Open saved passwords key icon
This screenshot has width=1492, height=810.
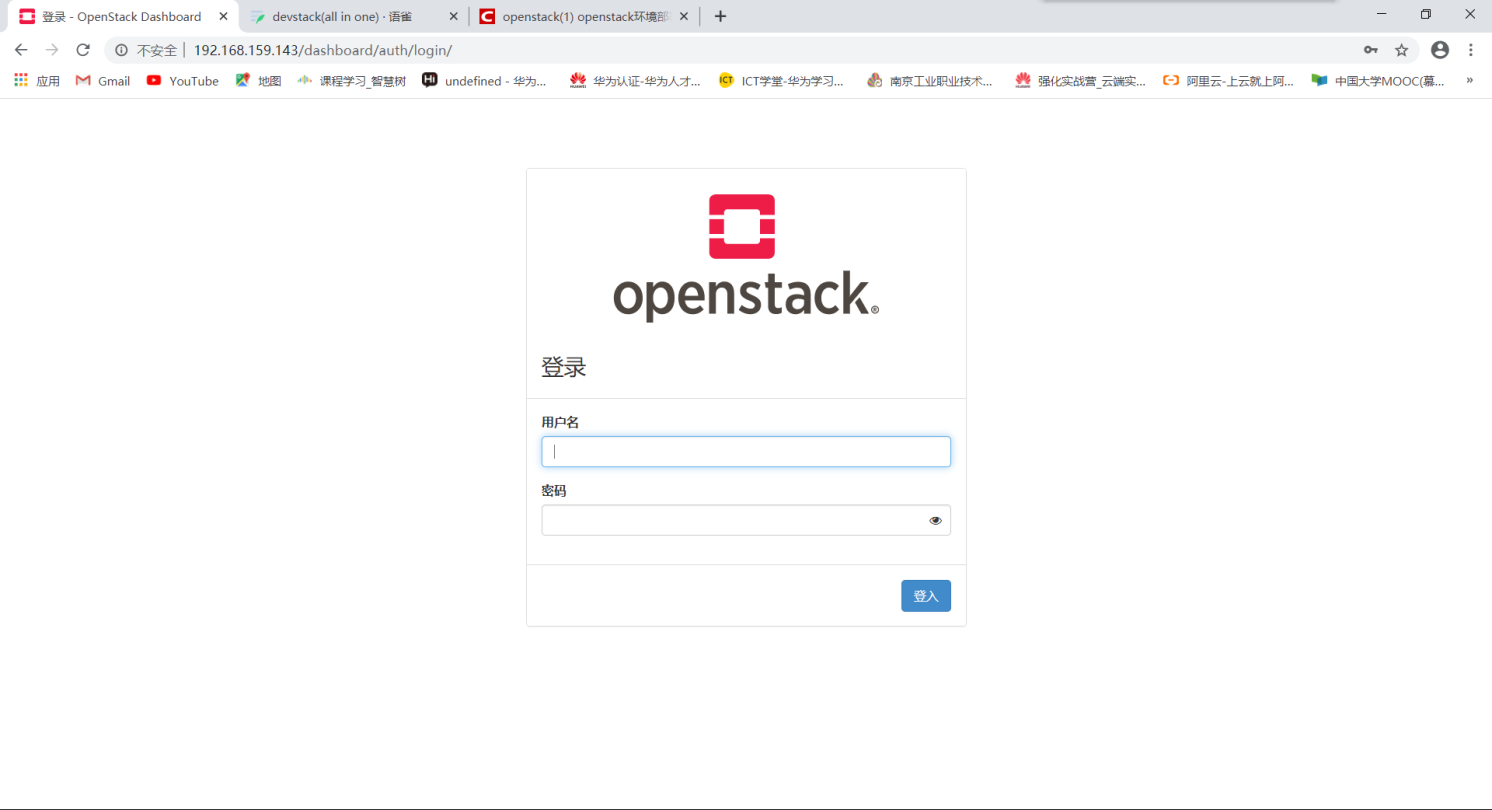tap(1371, 50)
